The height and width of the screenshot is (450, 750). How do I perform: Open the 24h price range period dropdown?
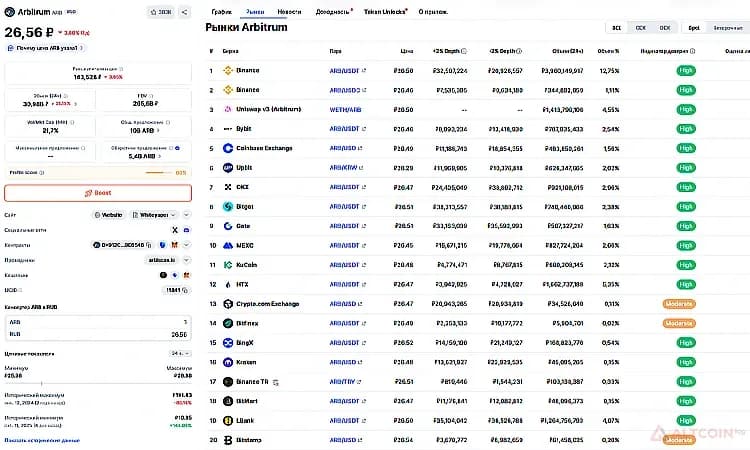coord(181,353)
